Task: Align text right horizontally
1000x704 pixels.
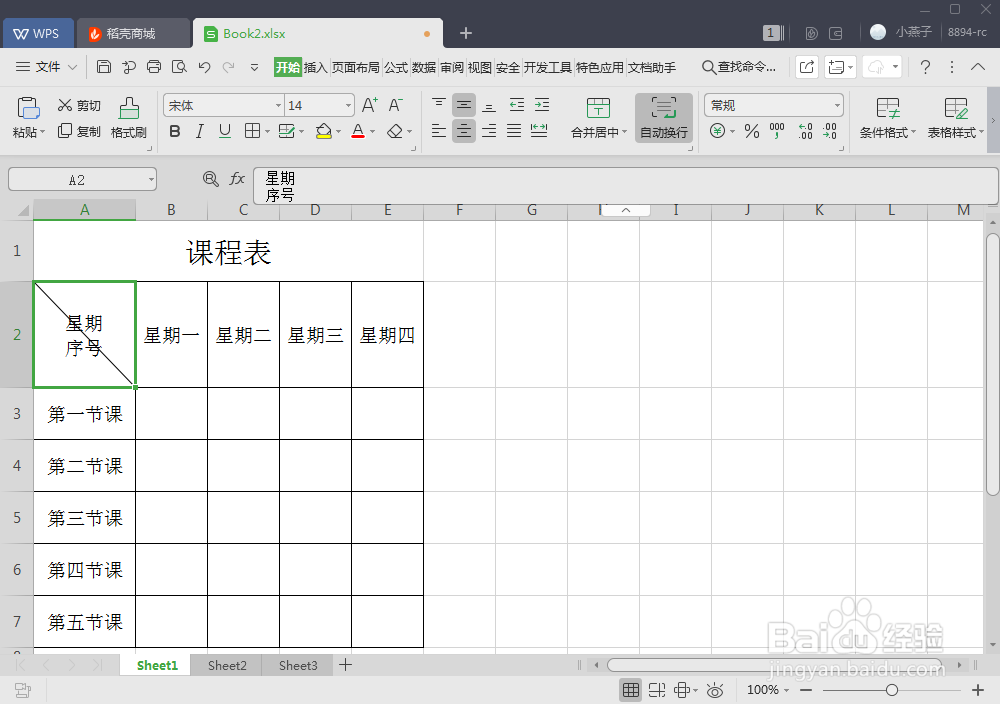Action: tap(489, 131)
